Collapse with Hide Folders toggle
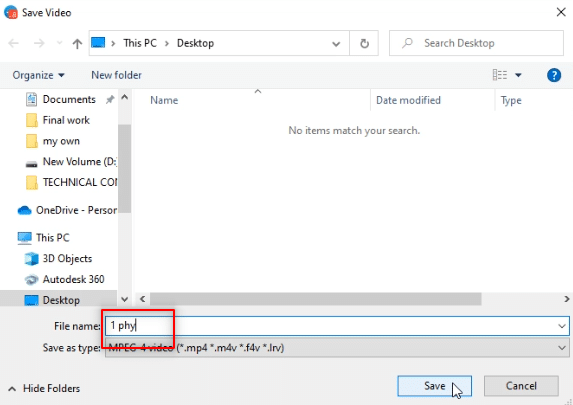The height and width of the screenshot is (405, 573). tap(44, 389)
